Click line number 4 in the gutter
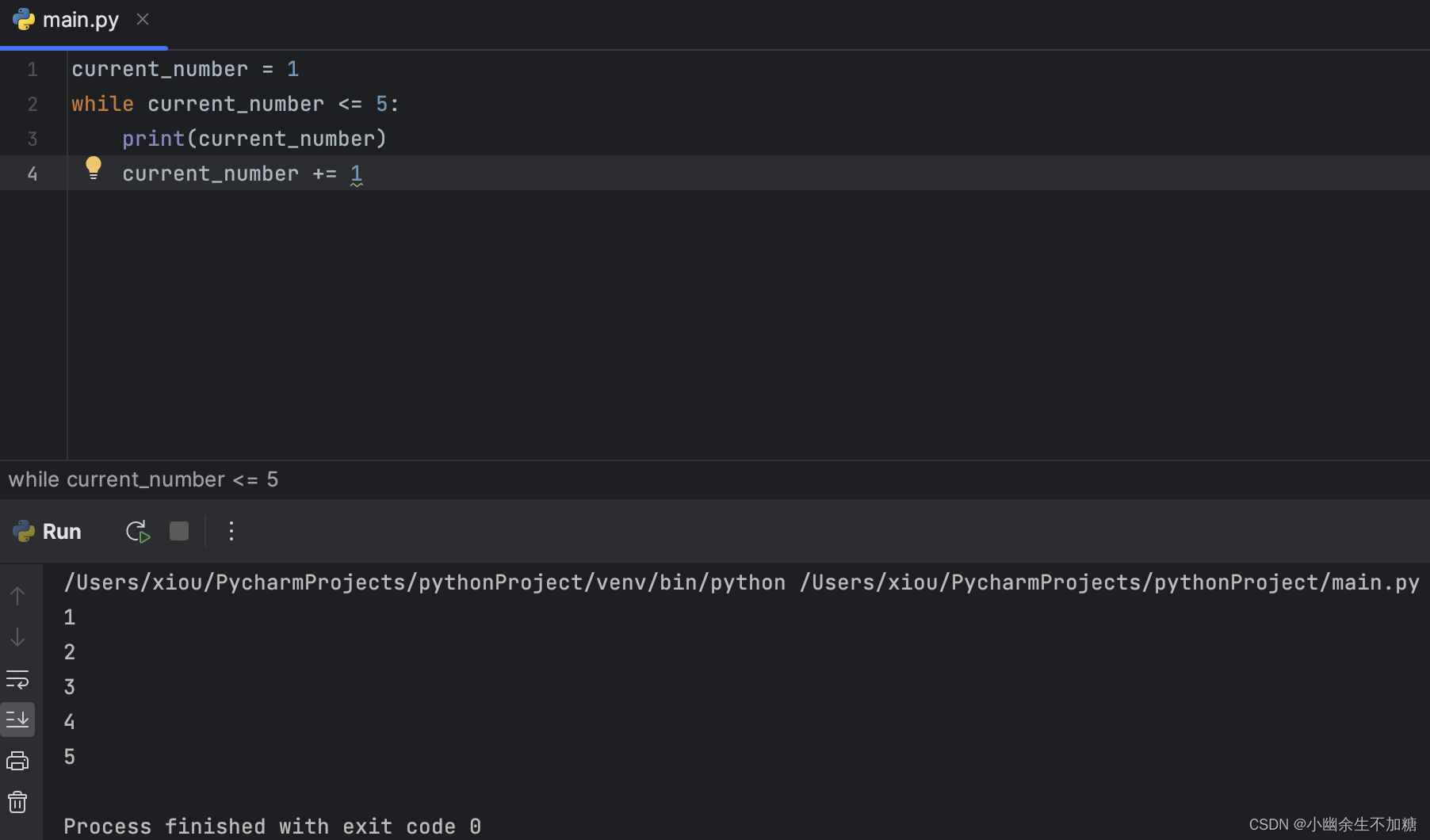The image size is (1430, 840). coord(32,174)
